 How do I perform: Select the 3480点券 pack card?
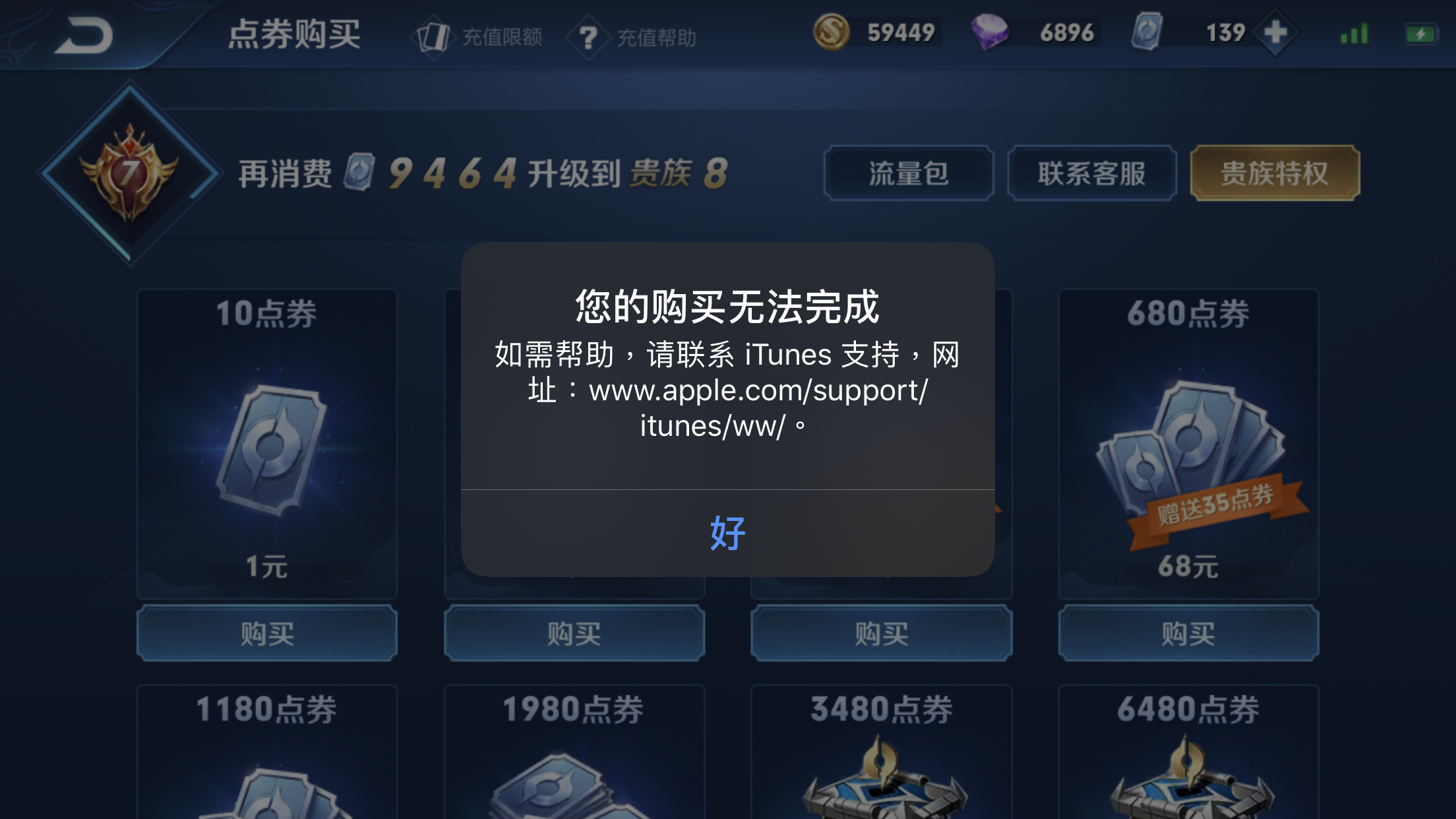pyautogui.click(x=882, y=752)
